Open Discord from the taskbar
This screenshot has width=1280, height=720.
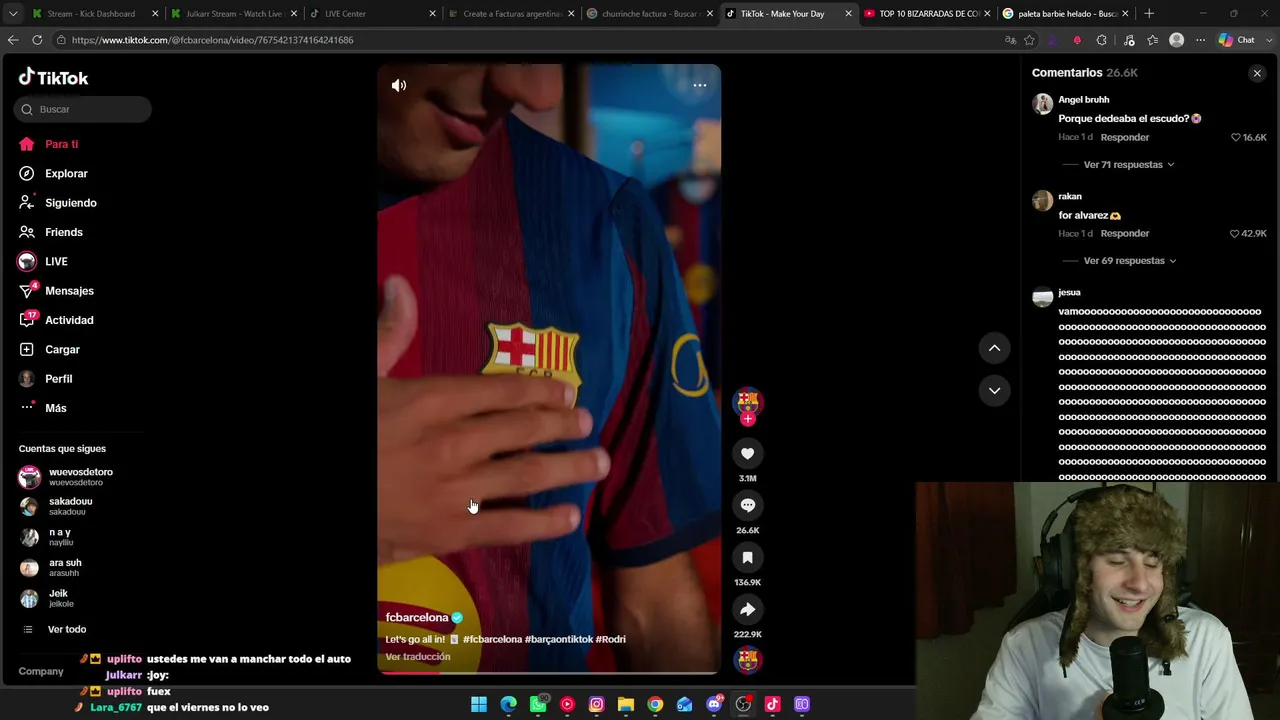click(x=714, y=705)
